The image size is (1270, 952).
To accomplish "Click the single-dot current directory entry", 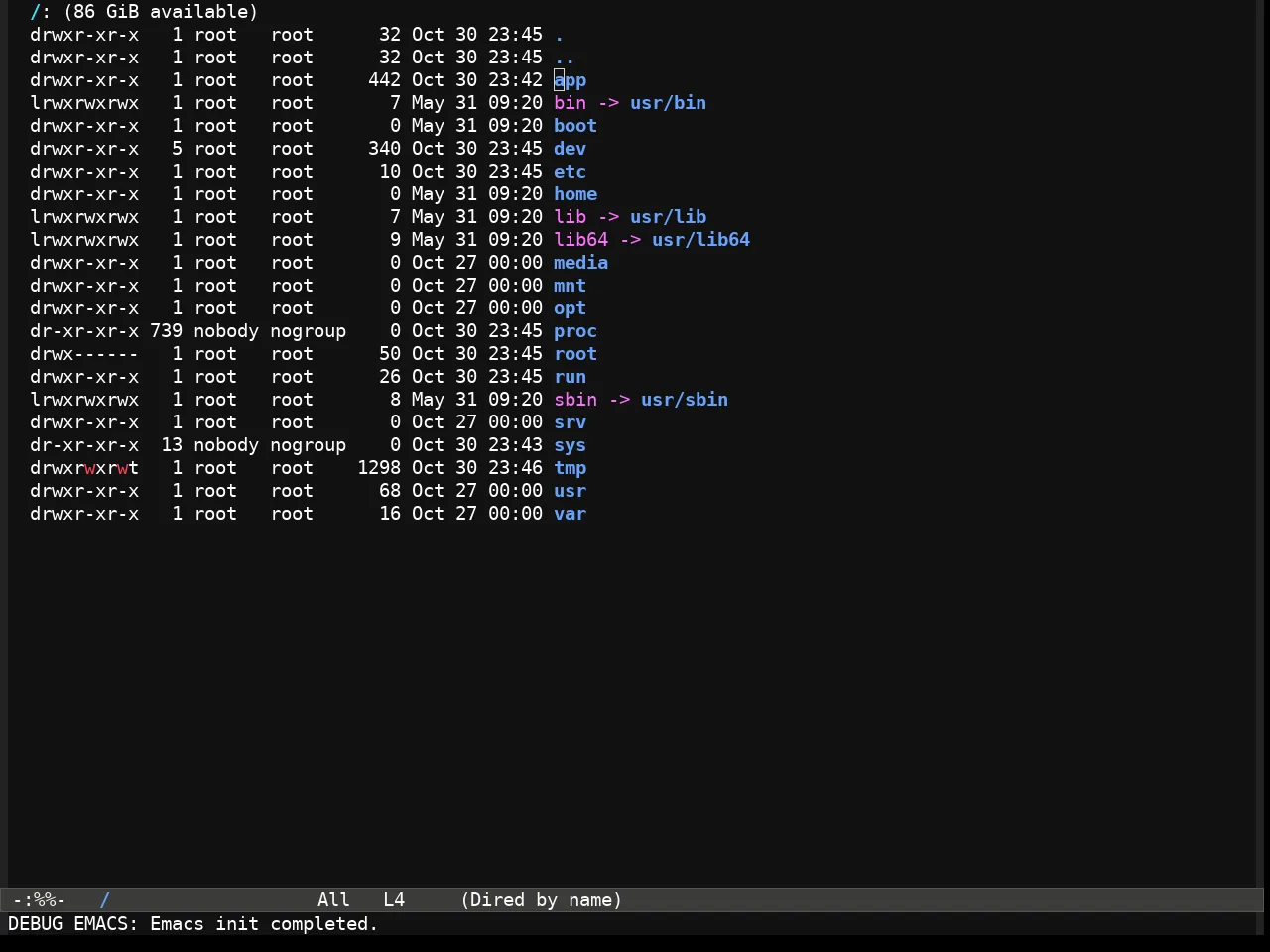I will [x=560, y=35].
